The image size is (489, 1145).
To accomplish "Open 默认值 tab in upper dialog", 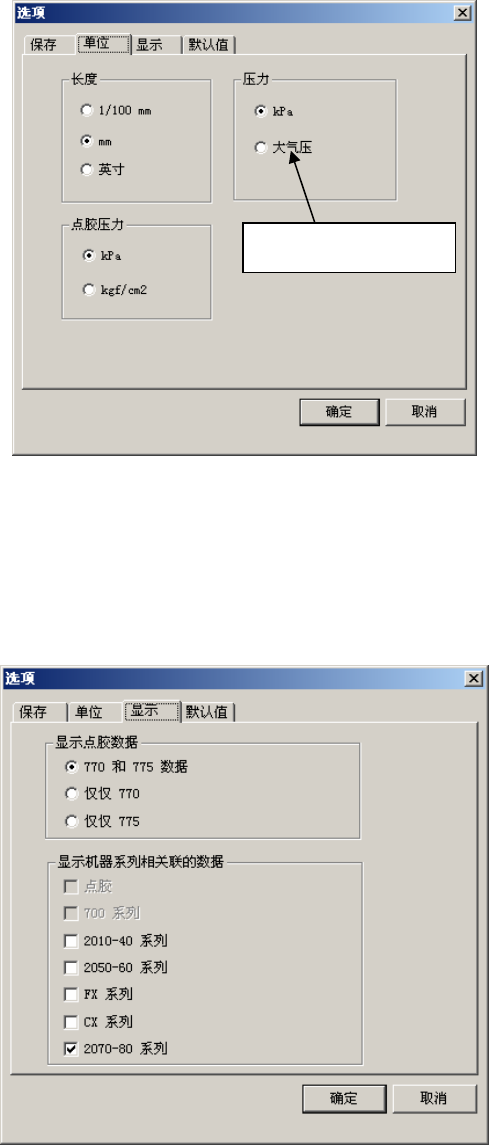I will pos(209,45).
